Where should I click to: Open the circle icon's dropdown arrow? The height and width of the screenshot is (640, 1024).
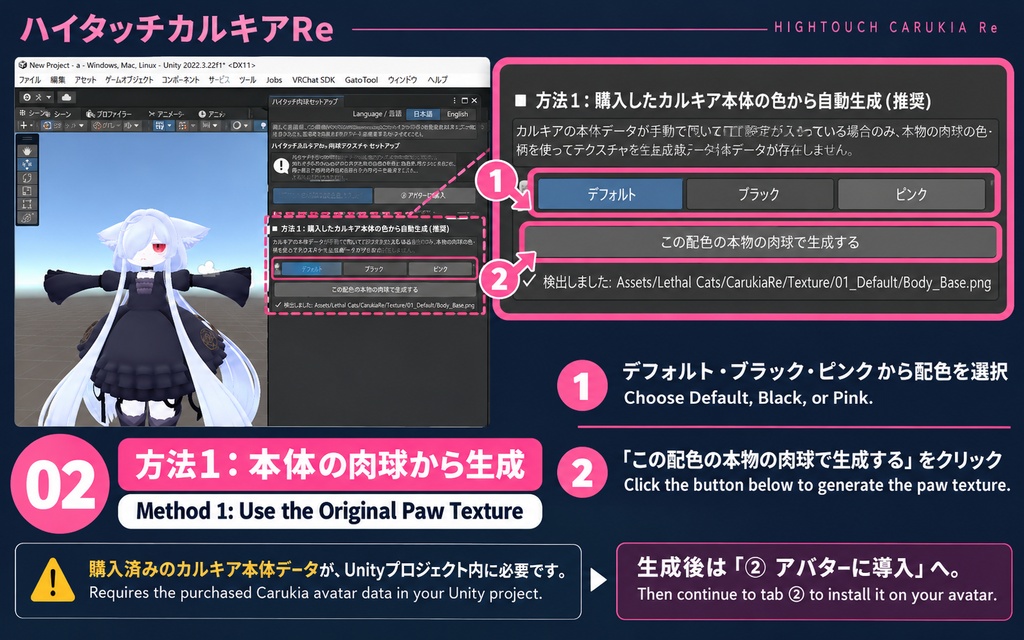246,125
